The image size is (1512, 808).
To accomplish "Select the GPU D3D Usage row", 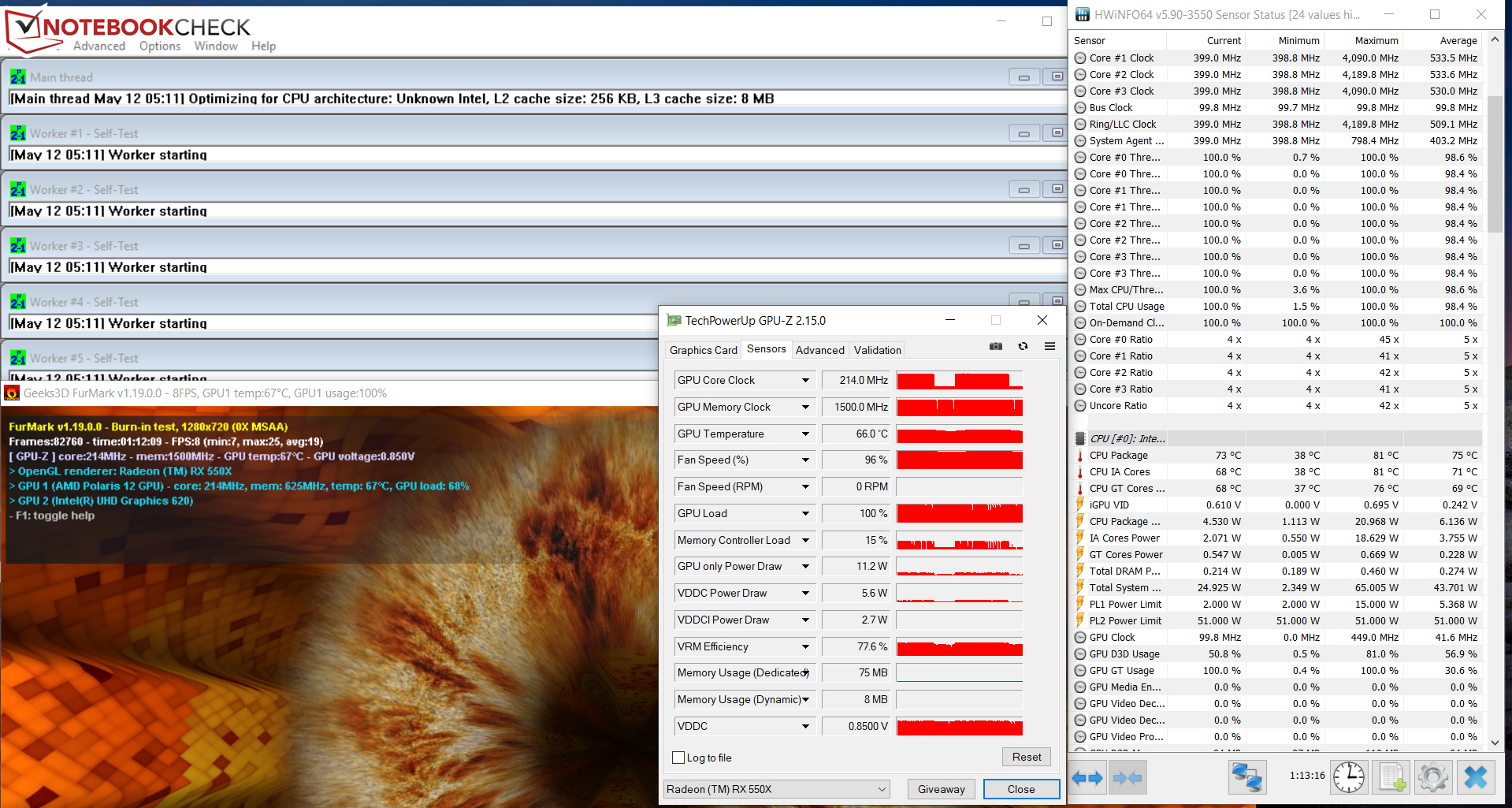I will (1276, 653).
